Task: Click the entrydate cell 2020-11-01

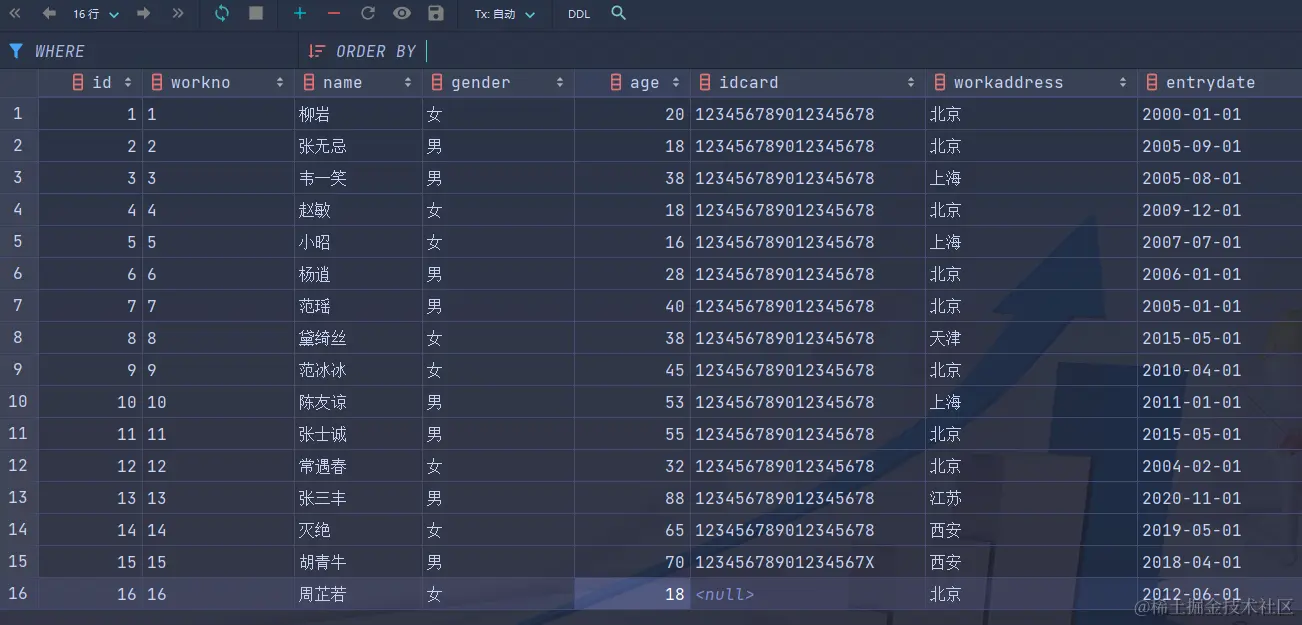Action: click(1219, 498)
